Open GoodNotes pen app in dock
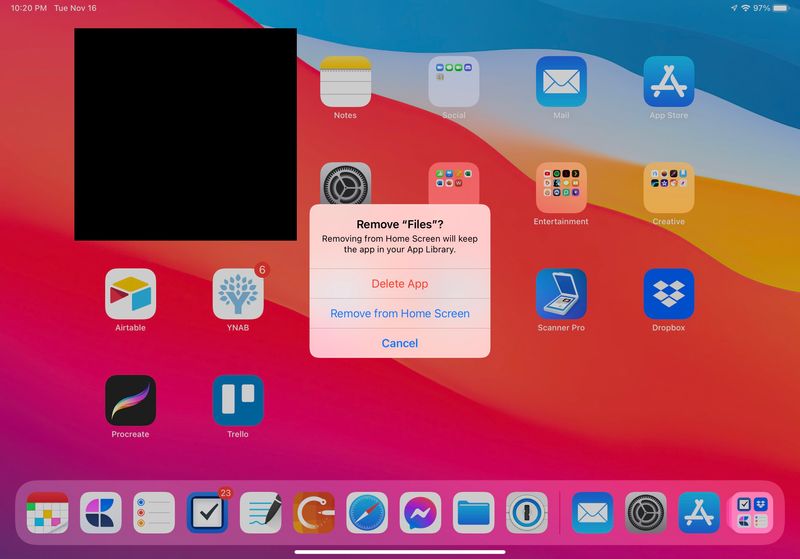 click(261, 513)
